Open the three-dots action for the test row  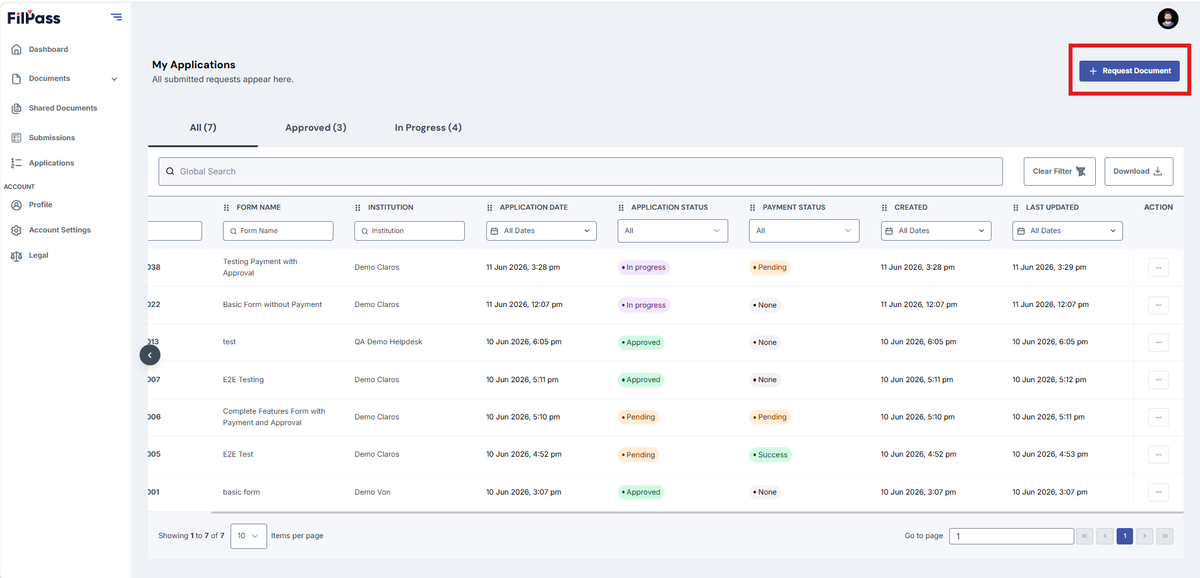pos(1158,342)
